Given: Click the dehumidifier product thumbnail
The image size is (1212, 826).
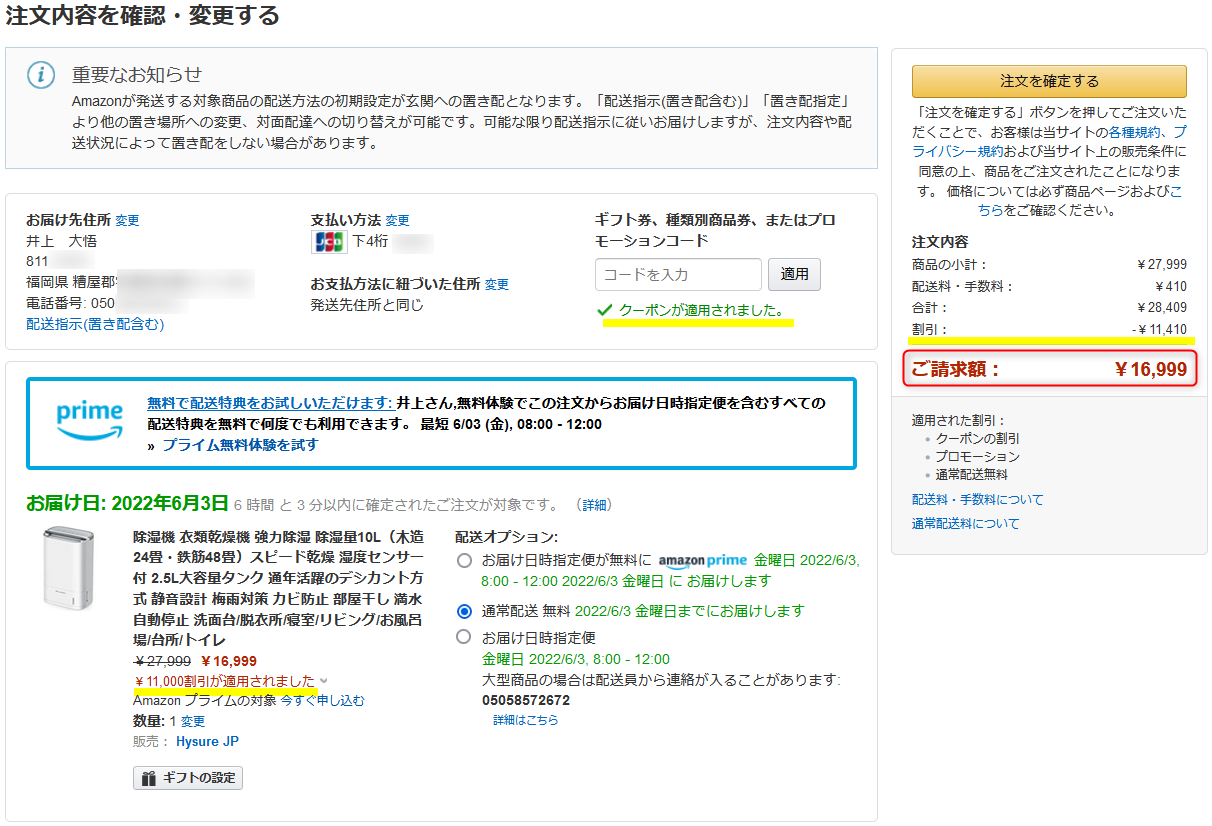Looking at the screenshot, I should pyautogui.click(x=69, y=568).
